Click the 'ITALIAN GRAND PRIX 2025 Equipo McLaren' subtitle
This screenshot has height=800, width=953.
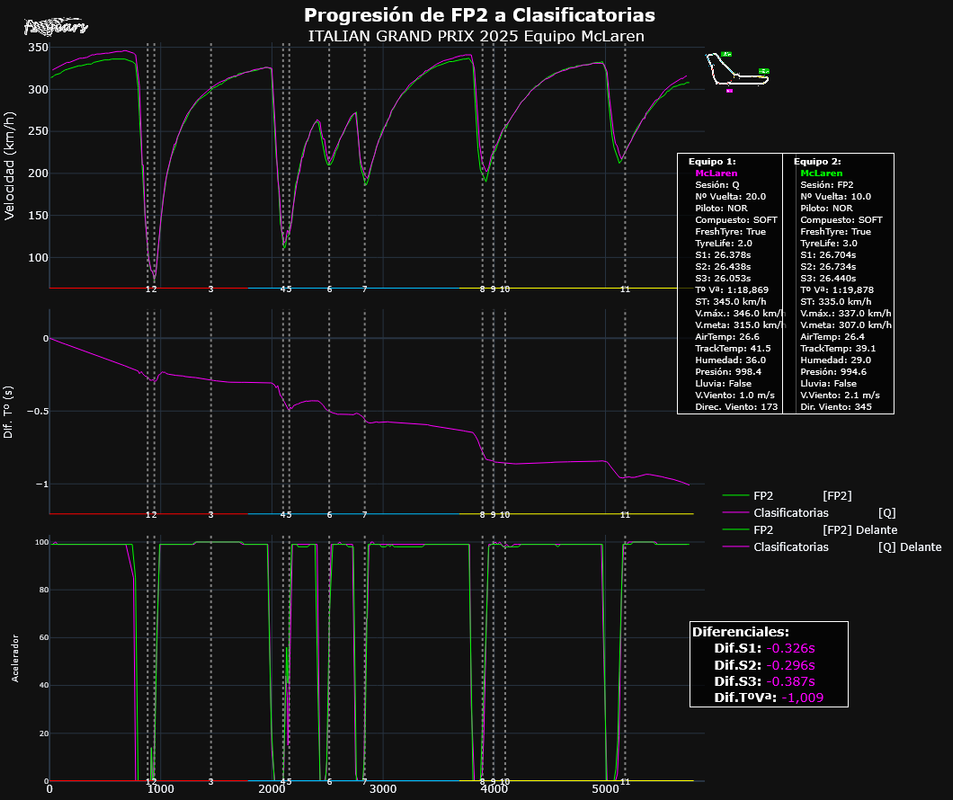[476, 36]
